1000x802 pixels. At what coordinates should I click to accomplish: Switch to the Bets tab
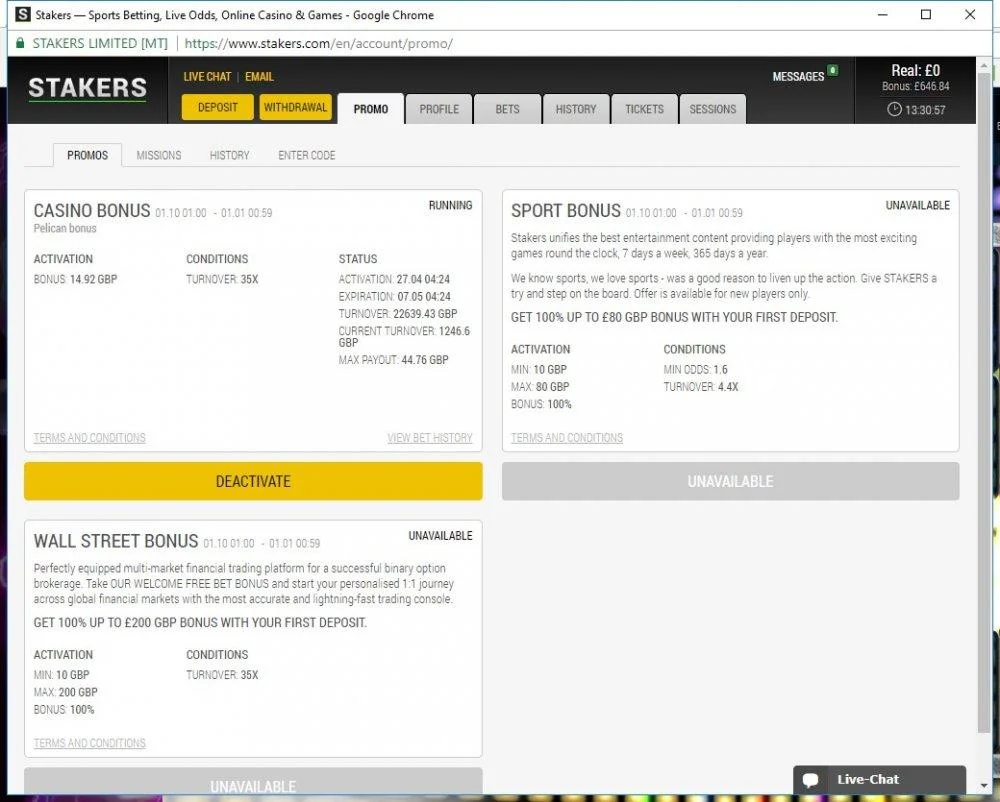coord(508,109)
